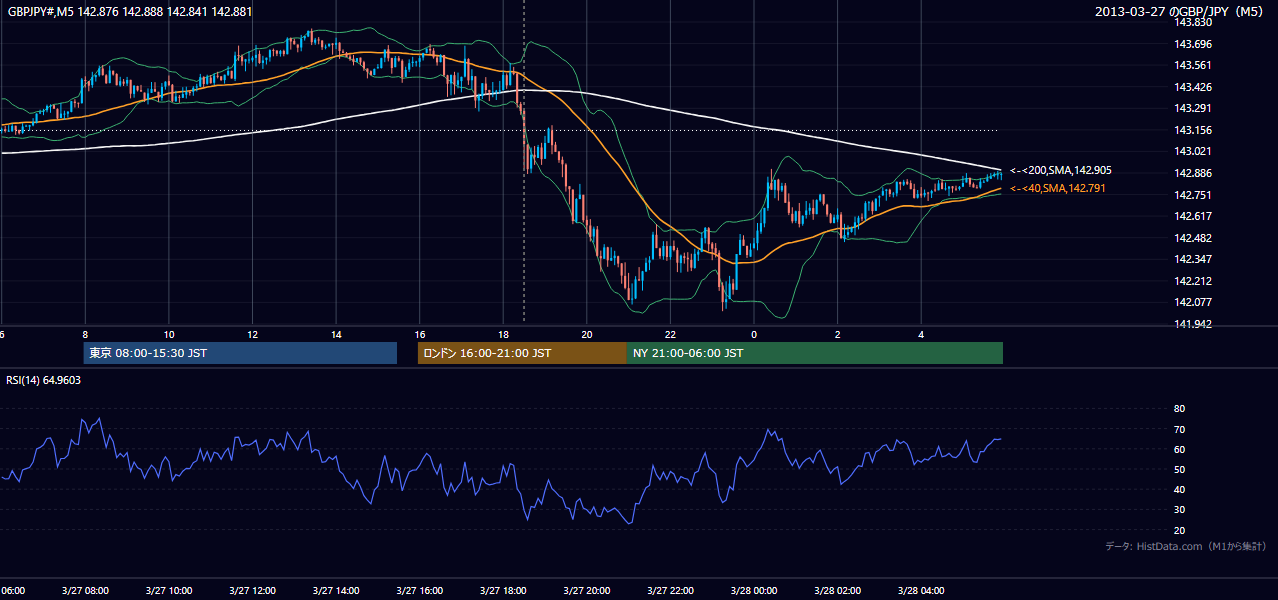Click the RSI 30 level label
This screenshot has height=600, width=1278.
click(1179, 510)
